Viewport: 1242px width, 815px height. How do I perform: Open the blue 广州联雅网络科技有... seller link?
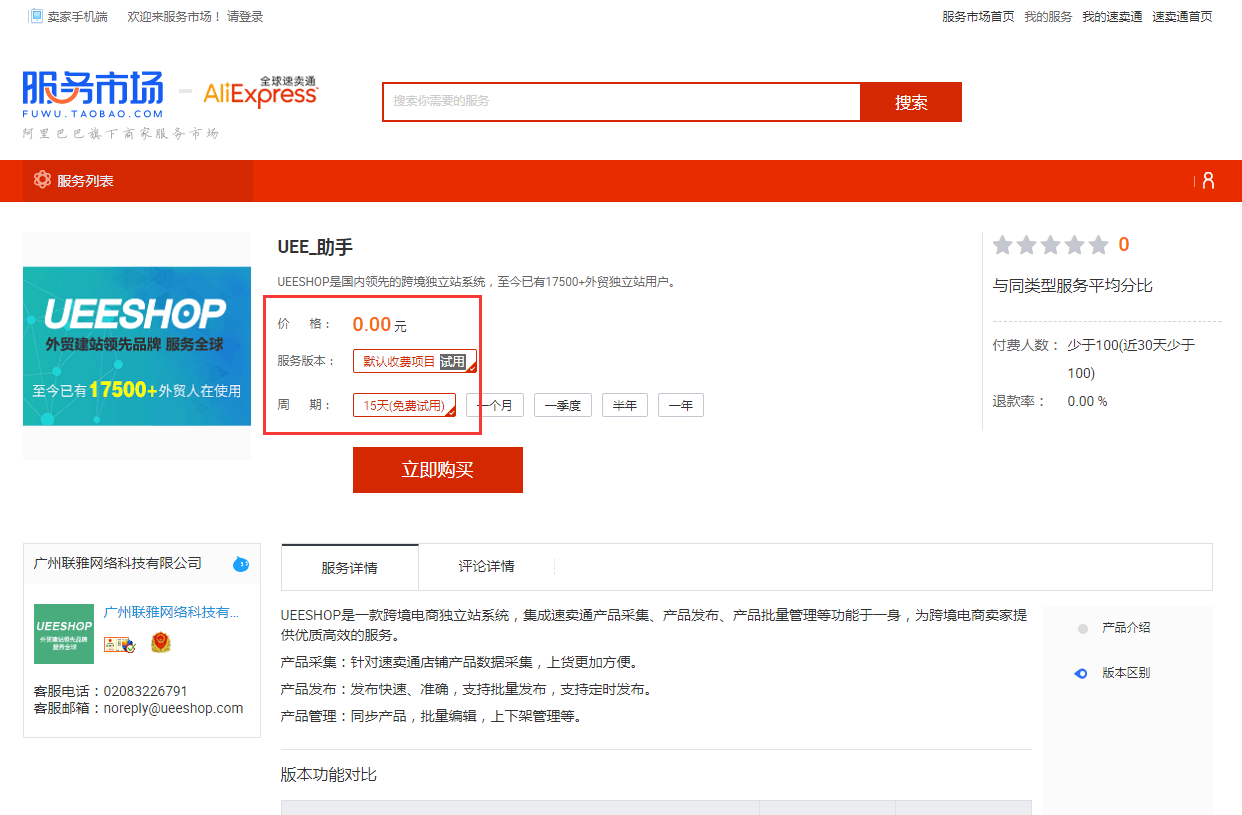(x=172, y=612)
